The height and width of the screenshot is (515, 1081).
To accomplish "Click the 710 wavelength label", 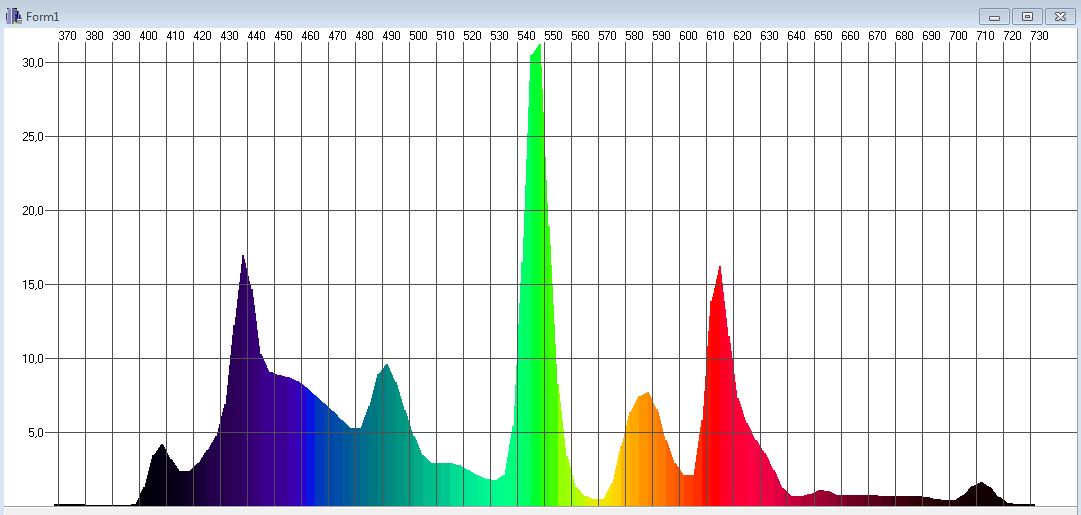I will (985, 36).
